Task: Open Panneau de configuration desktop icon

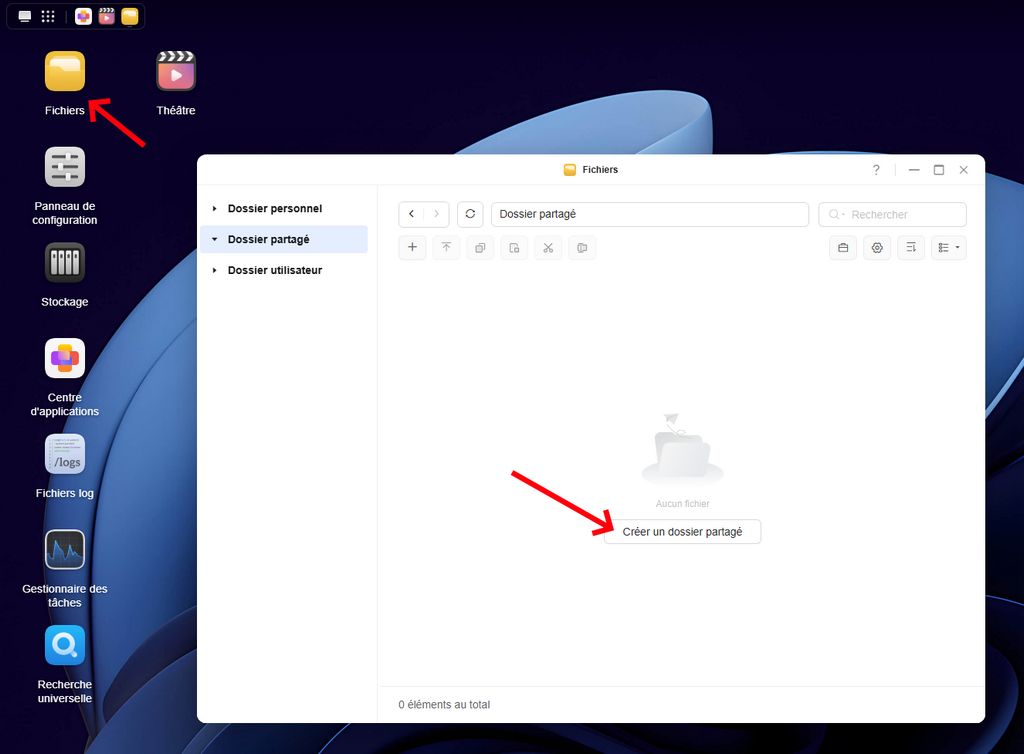Action: [x=65, y=167]
